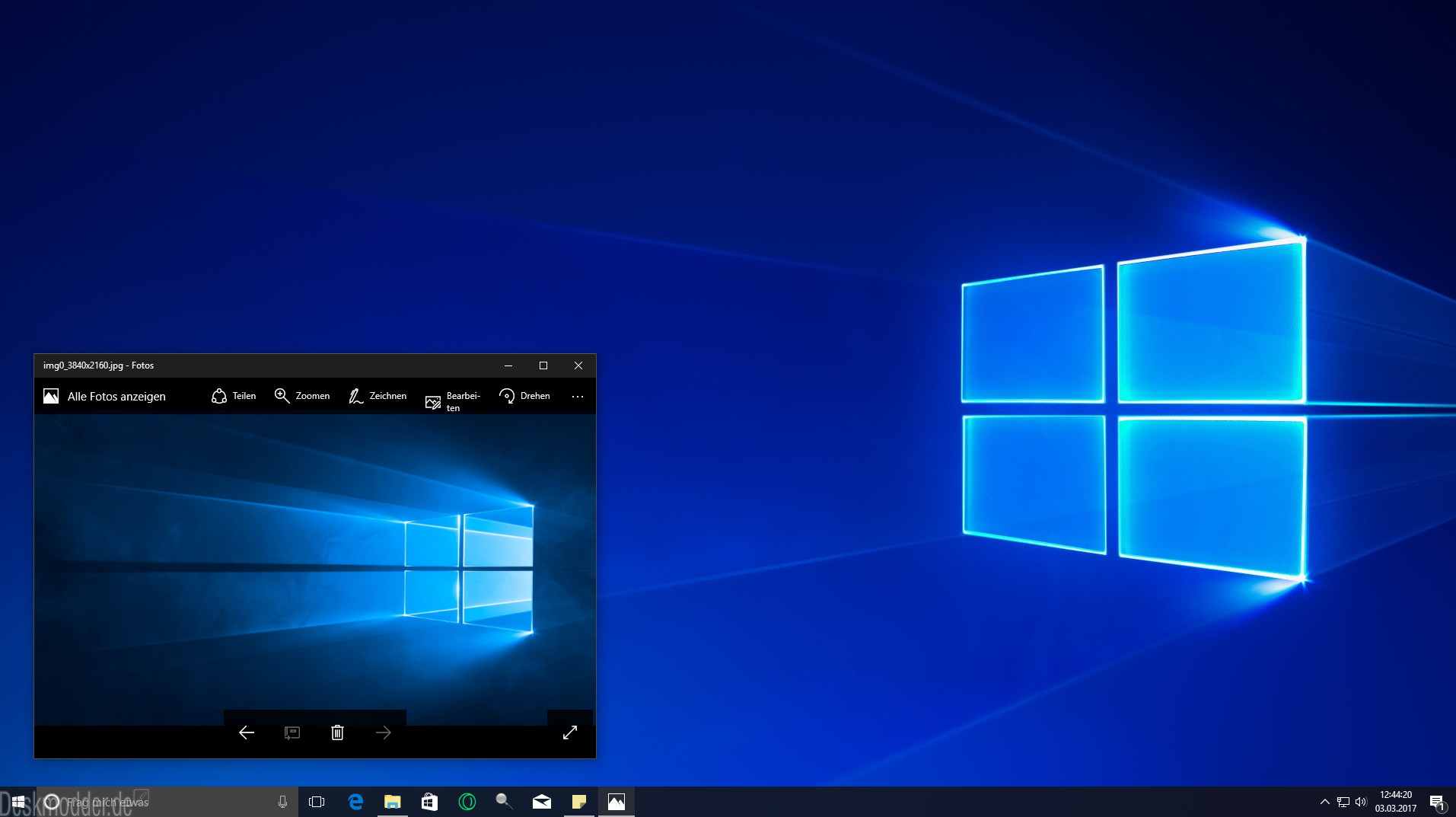Maximize the Fotos window
Viewport: 1456px width, 817px height.
tap(543, 365)
